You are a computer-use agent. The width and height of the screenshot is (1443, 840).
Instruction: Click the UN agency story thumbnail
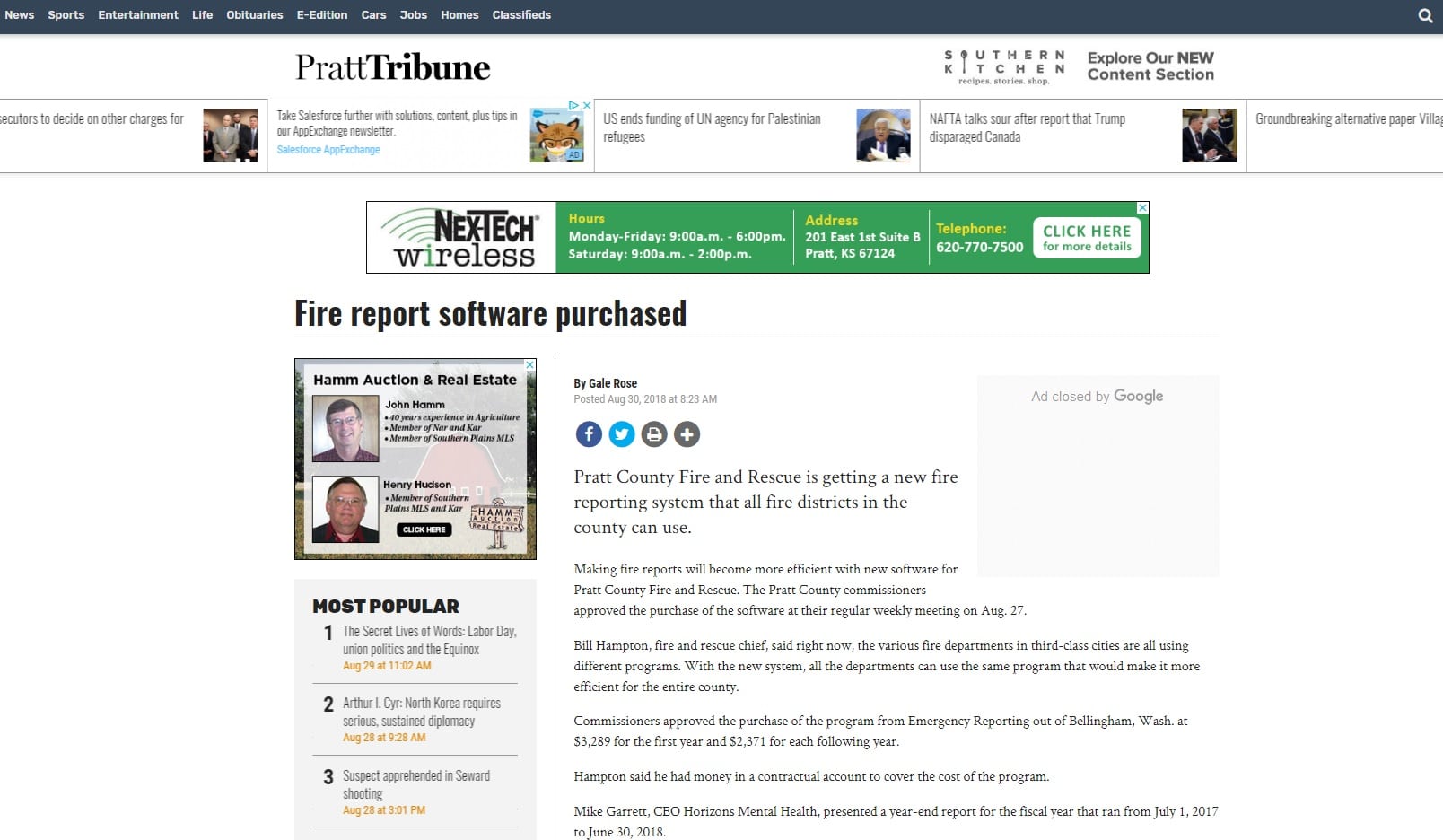coord(883,136)
